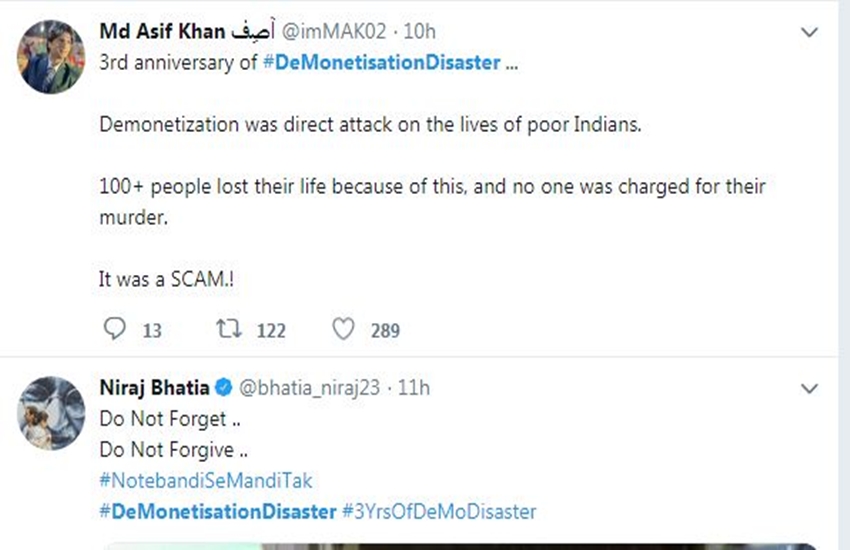
Task: Open #DeMonetisationDisaster hashtag in Niraj's tweet
Action: point(217,511)
